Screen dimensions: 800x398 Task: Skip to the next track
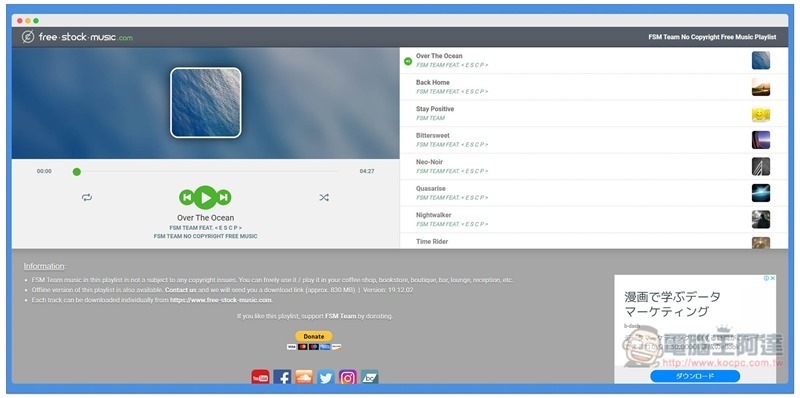pyautogui.click(x=224, y=197)
